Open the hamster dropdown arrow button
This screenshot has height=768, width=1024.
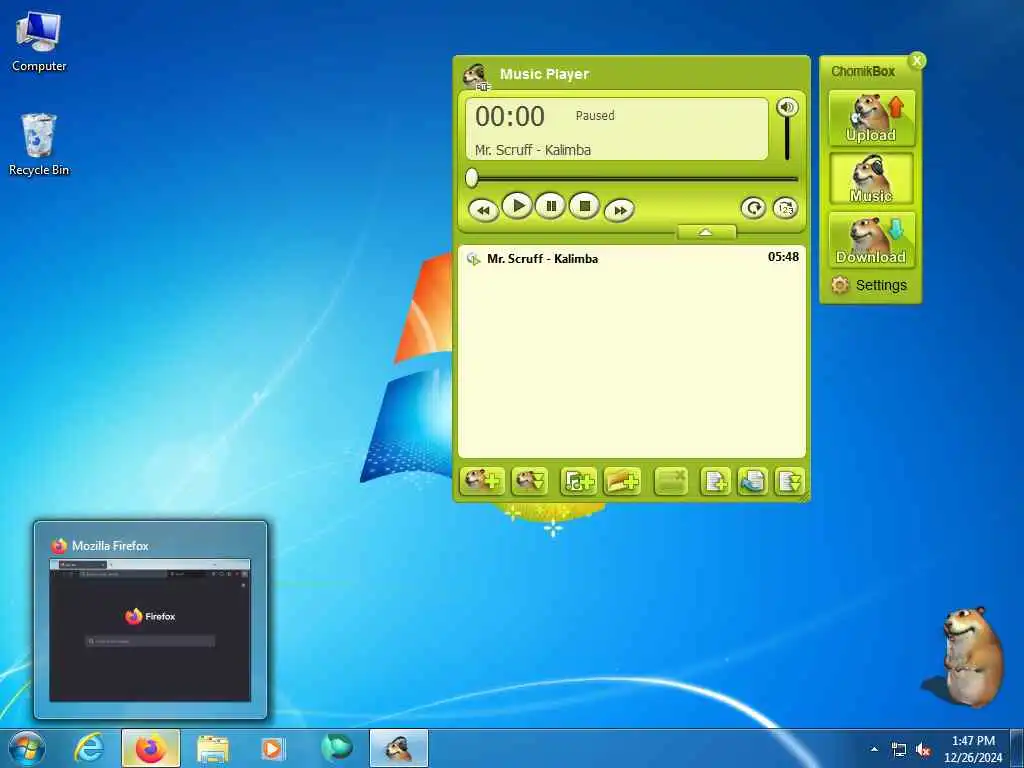[x=529, y=482]
